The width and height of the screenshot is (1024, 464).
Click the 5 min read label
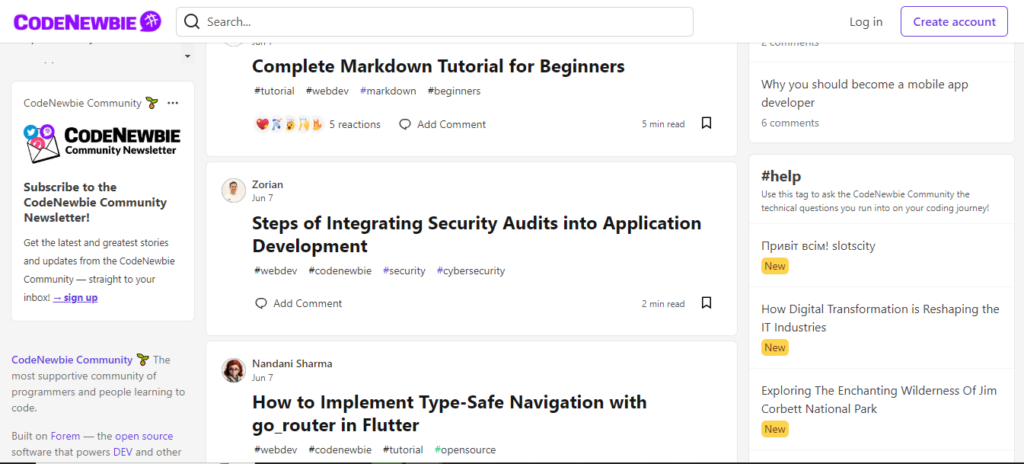point(664,124)
